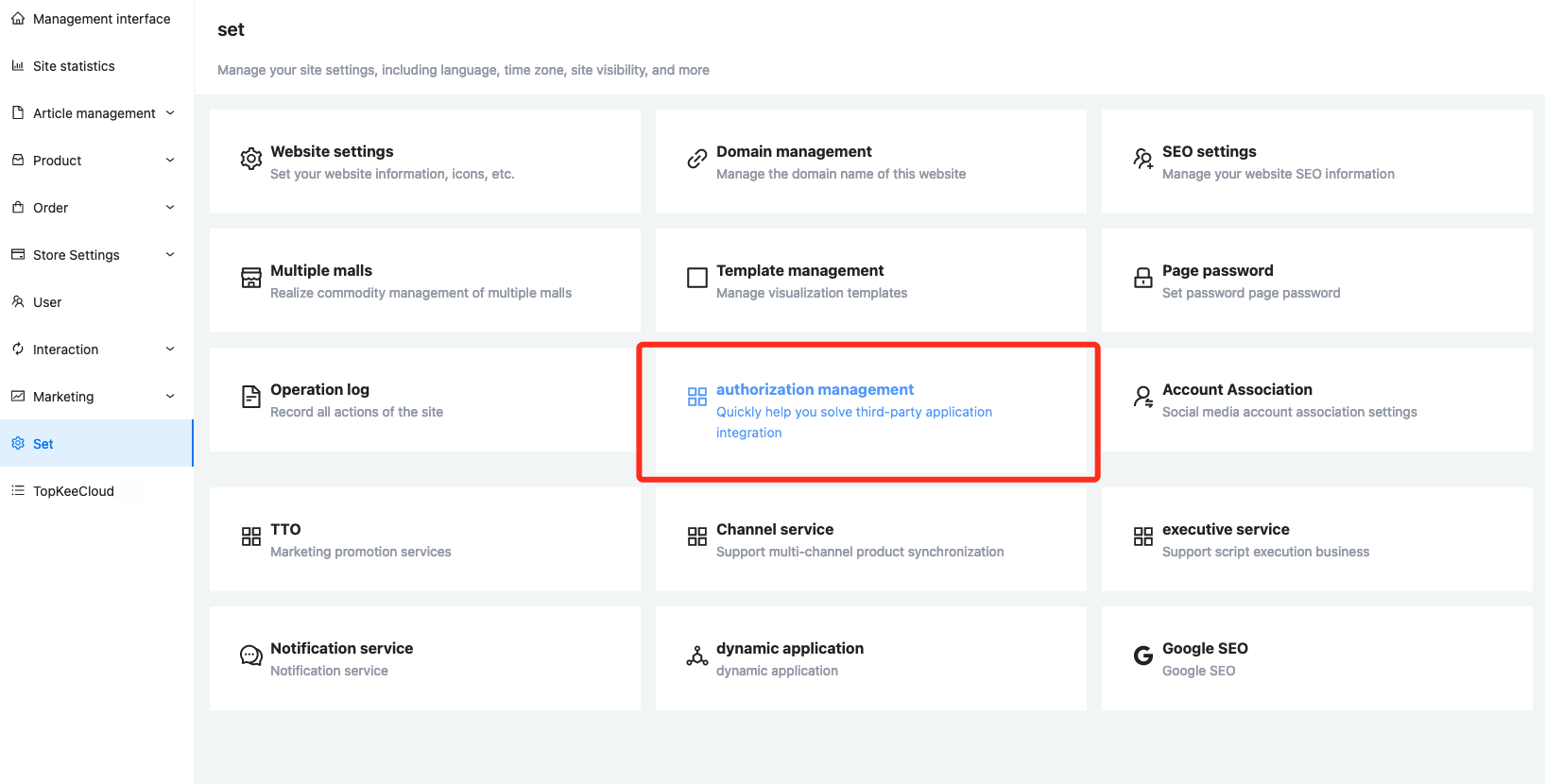
Task: Open the authorization management link
Action: [x=815, y=390]
